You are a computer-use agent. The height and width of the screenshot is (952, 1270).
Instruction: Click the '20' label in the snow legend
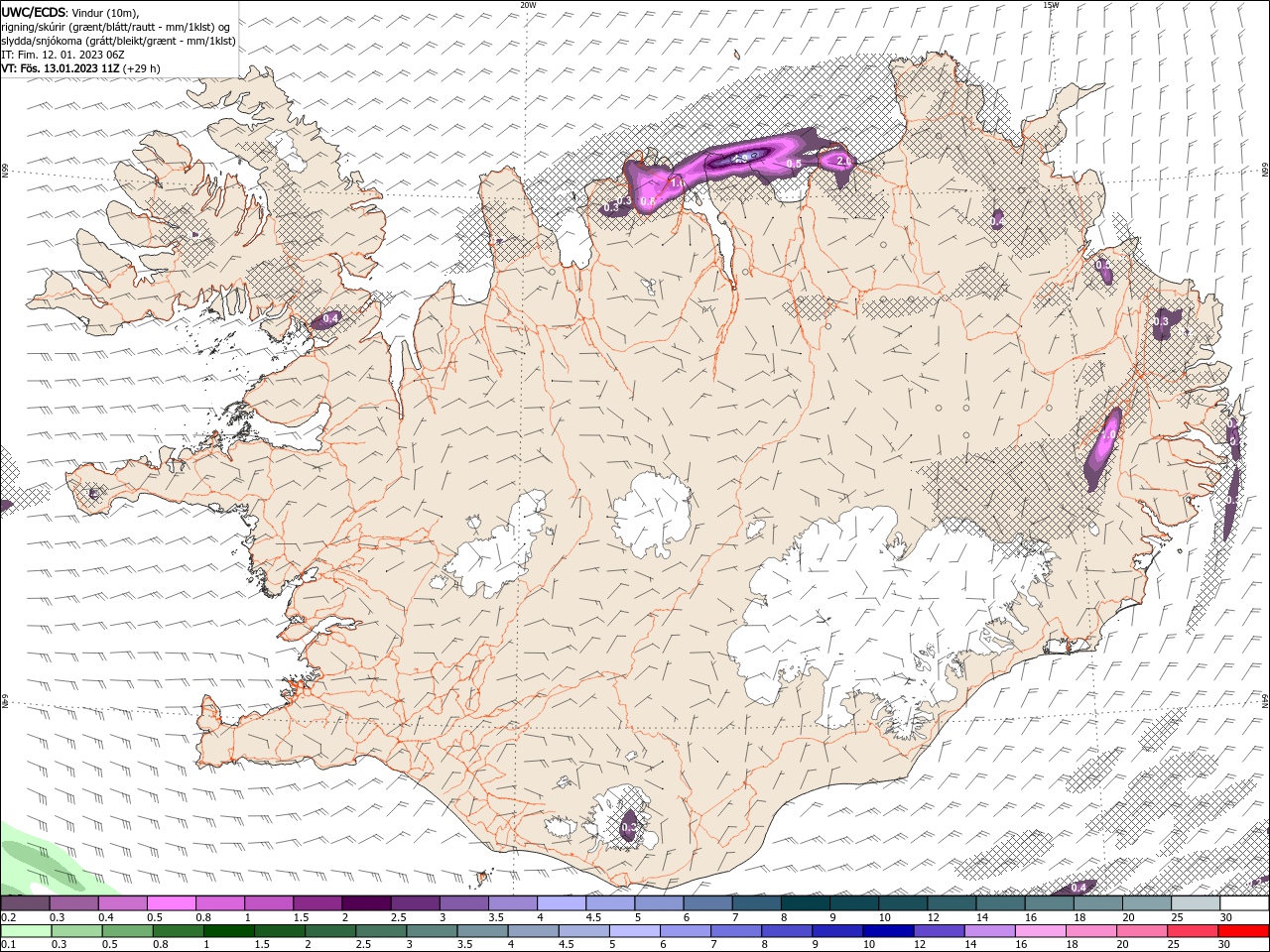click(1128, 917)
